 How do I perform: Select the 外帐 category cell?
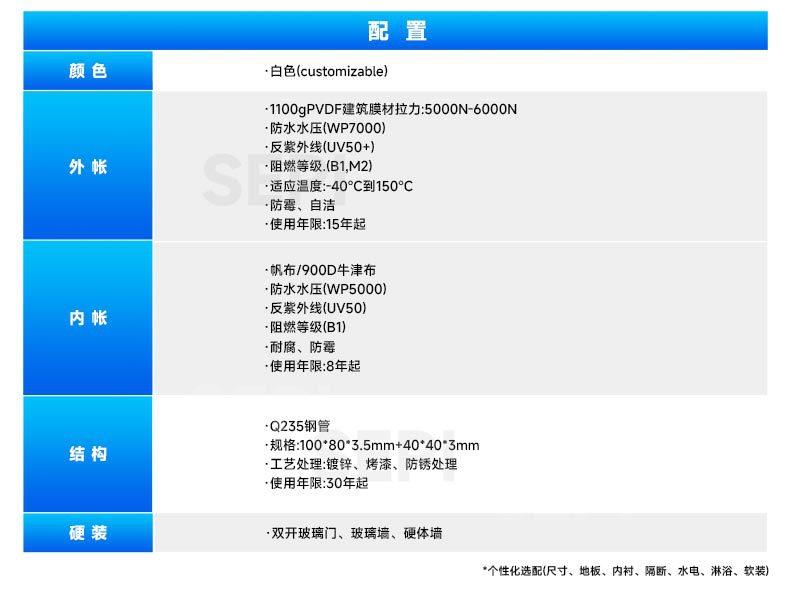pyautogui.click(x=88, y=166)
